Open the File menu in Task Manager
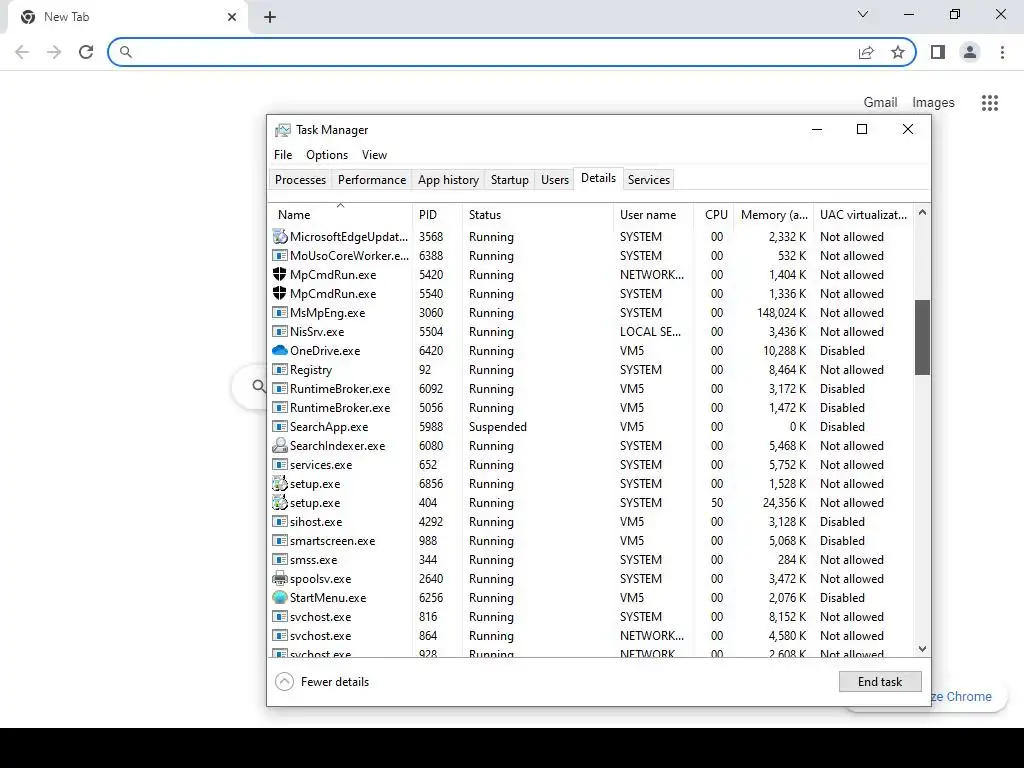 point(283,155)
